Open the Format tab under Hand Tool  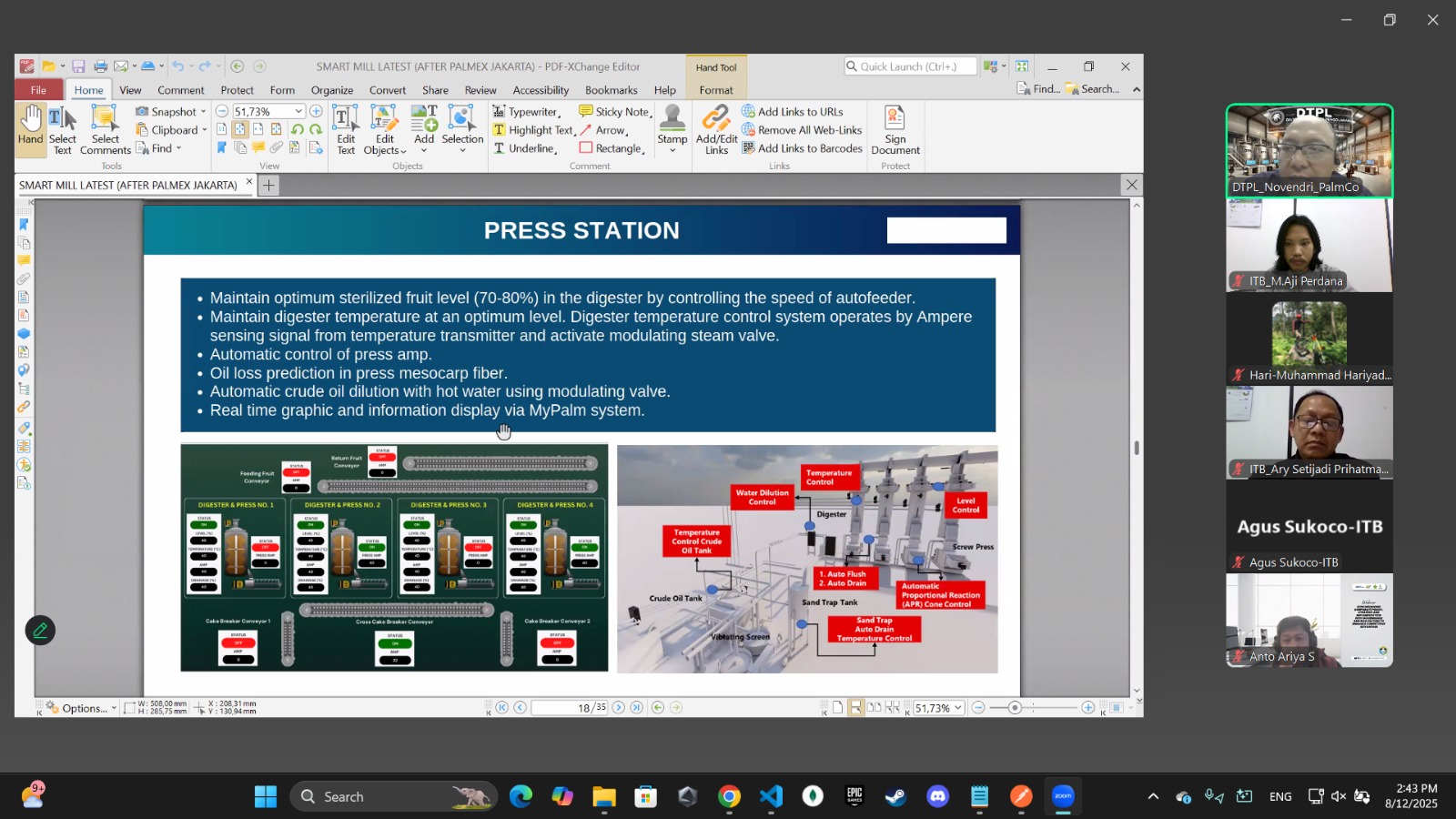(716, 90)
